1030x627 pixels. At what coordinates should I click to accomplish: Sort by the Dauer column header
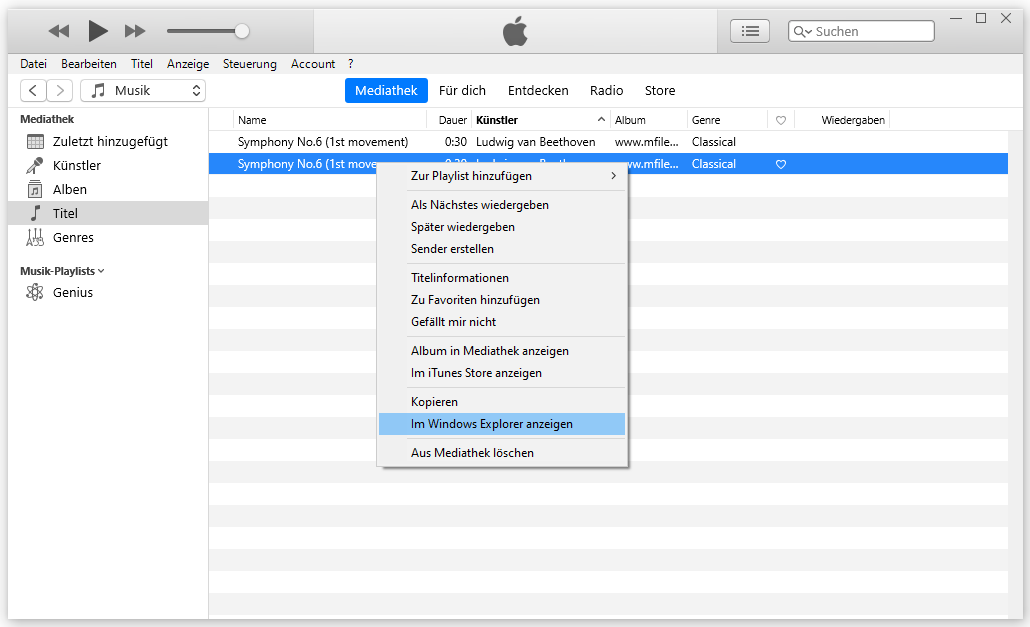tap(449, 120)
